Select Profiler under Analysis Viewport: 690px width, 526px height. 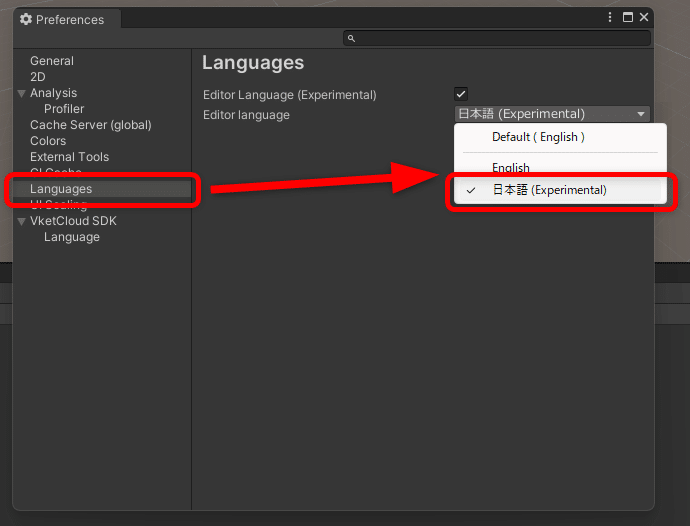(64, 109)
